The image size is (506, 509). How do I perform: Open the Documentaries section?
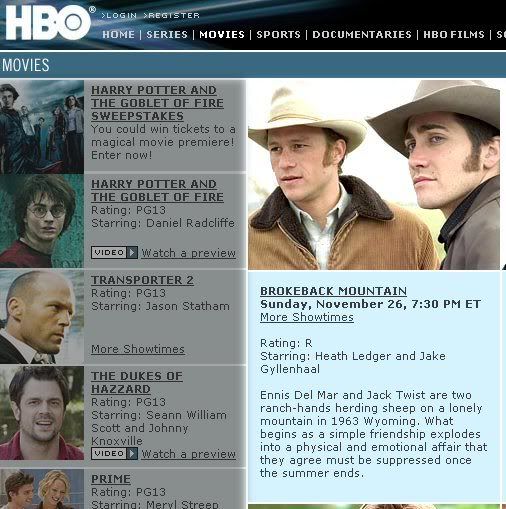click(362, 35)
